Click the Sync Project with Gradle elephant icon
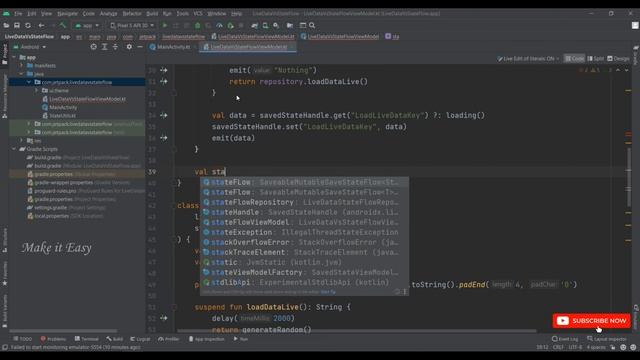Viewport: 640px width, 360px height. (254, 25)
